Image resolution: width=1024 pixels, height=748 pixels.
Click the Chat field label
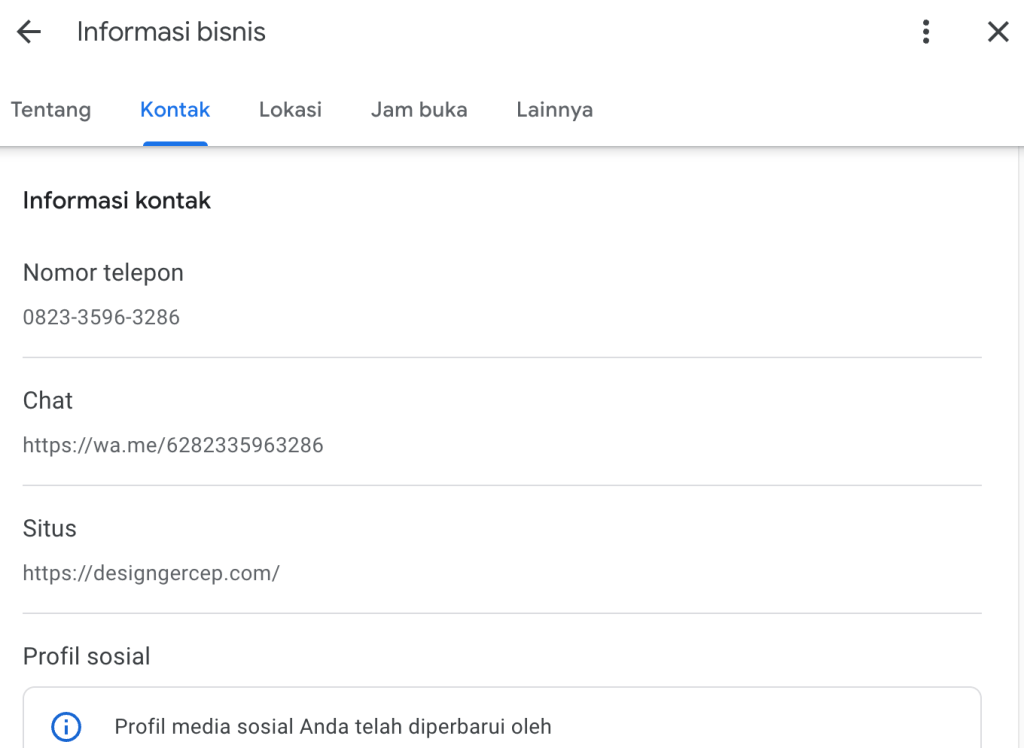48,401
